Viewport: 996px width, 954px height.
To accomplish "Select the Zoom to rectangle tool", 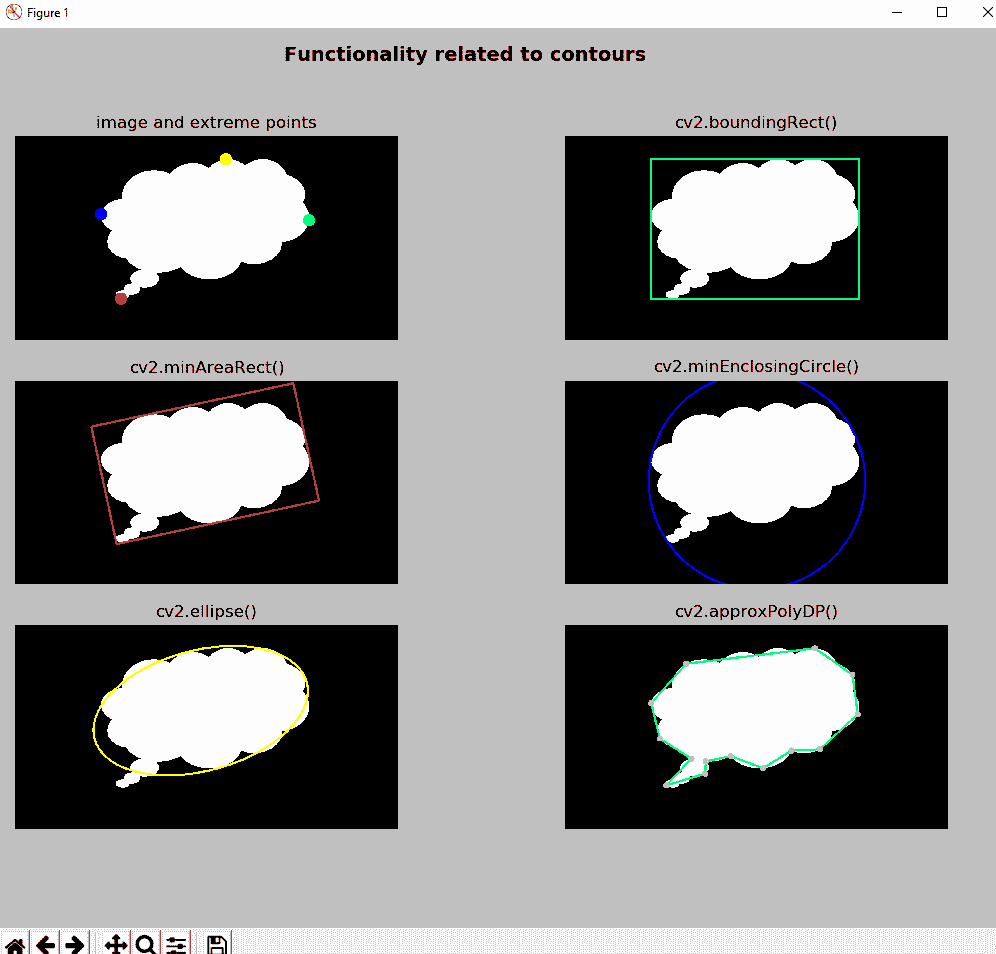I will point(146,944).
